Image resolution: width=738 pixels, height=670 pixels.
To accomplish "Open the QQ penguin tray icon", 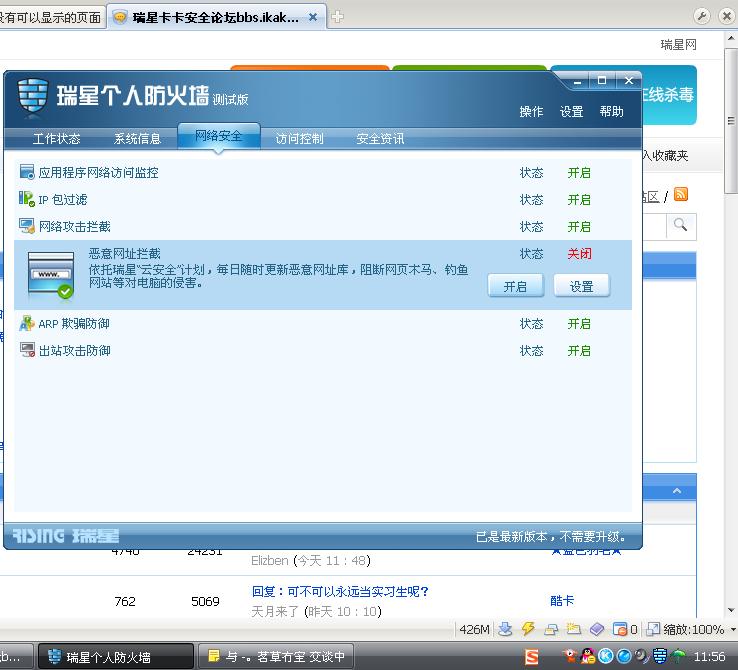I will 588,655.
